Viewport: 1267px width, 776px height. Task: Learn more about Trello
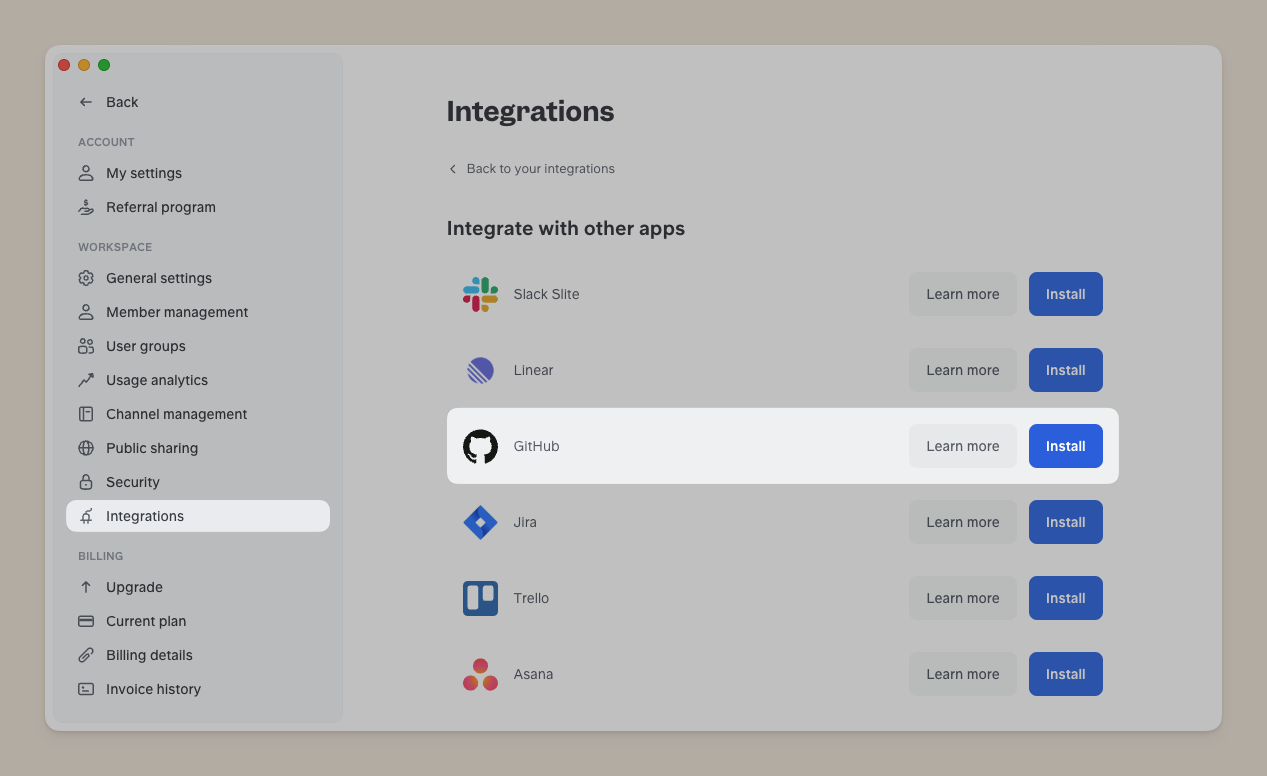pos(962,598)
